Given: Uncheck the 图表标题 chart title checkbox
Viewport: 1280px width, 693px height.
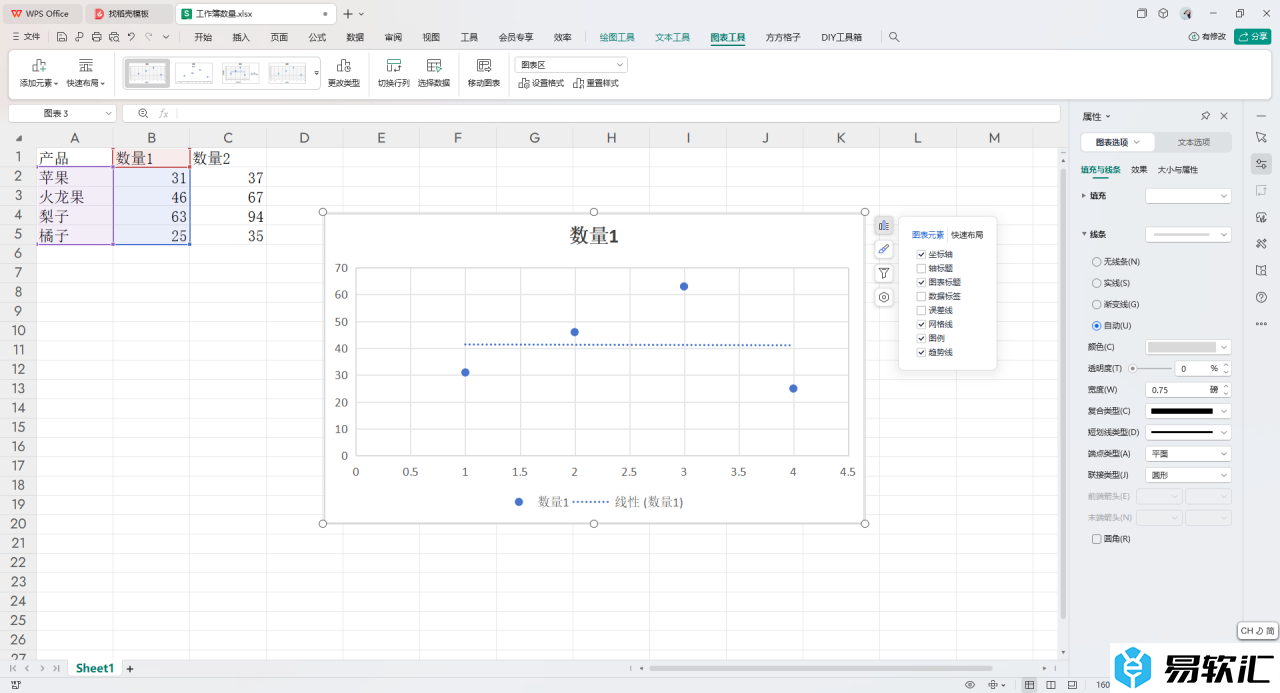Looking at the screenshot, I should click(x=921, y=283).
